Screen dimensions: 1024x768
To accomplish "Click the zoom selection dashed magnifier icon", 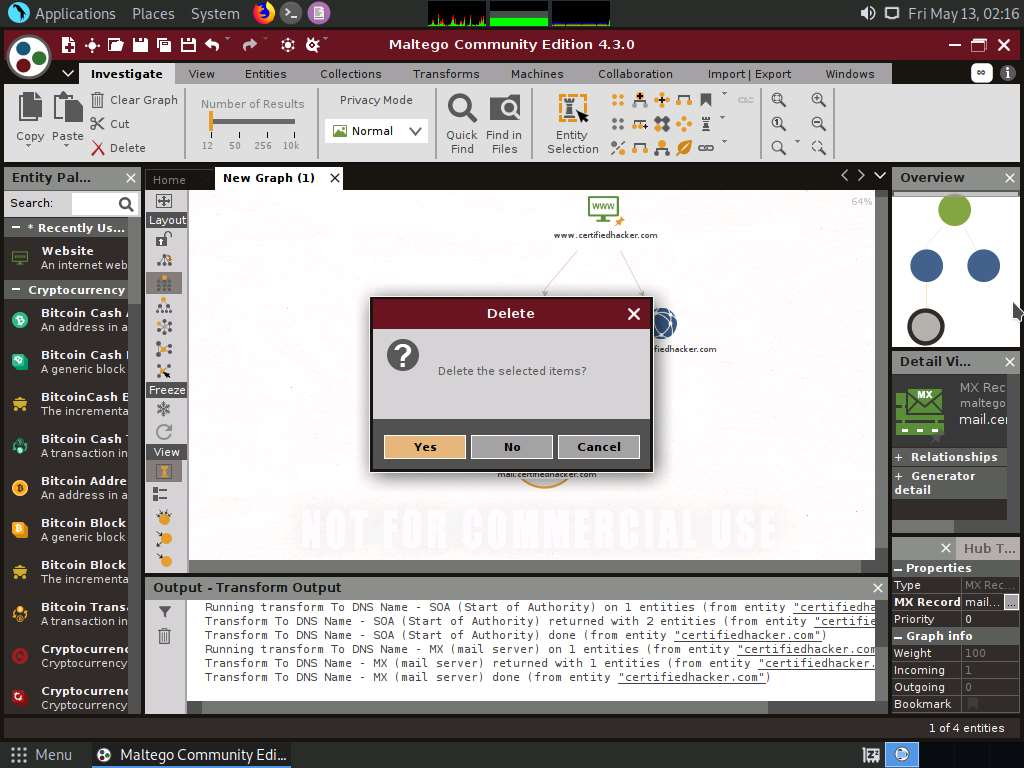I will coord(818,148).
